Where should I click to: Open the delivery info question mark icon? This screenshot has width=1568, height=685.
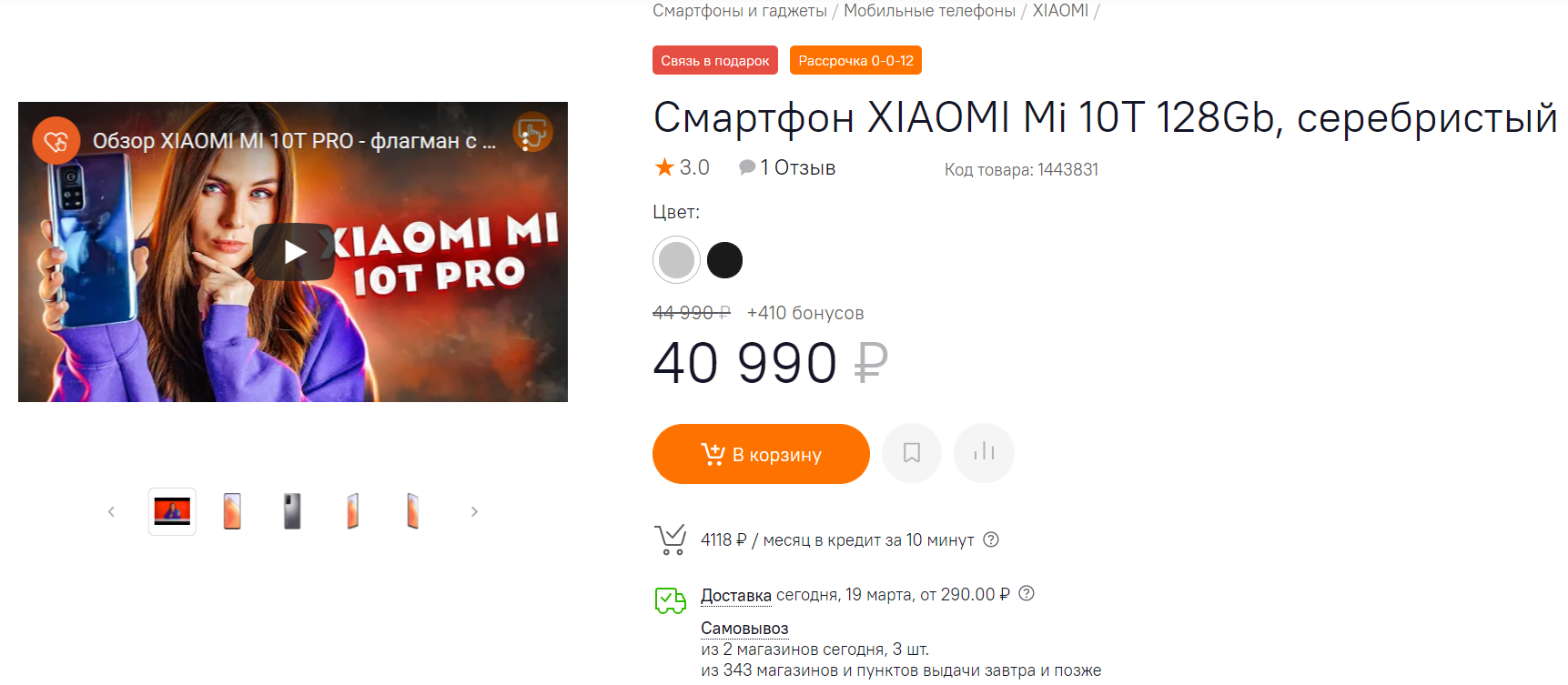coord(1027,593)
